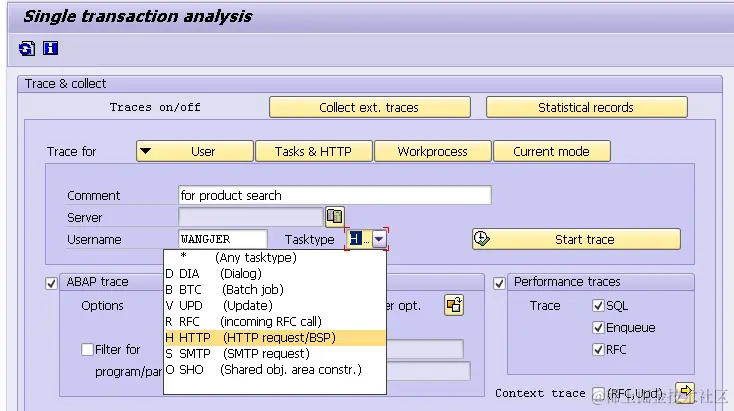
Task: Expand the User button dropdown triangle
Action: click(146, 151)
